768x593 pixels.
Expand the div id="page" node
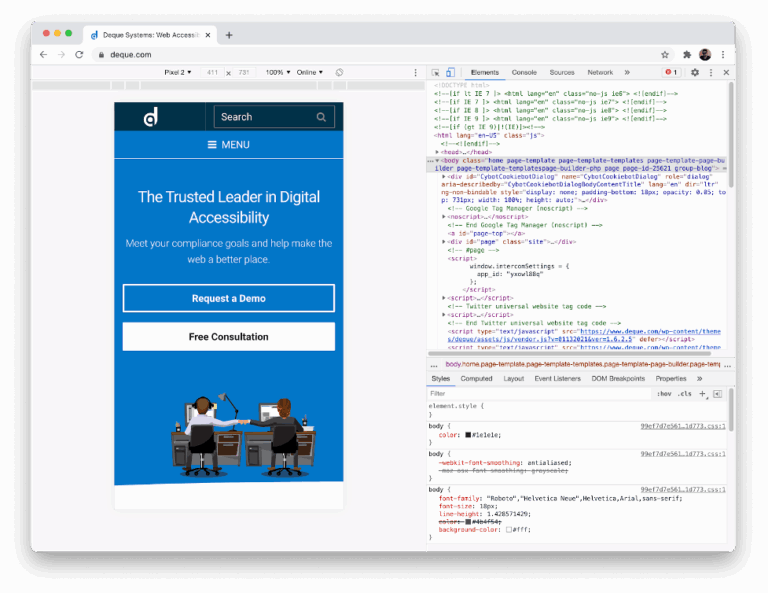pyautogui.click(x=444, y=241)
